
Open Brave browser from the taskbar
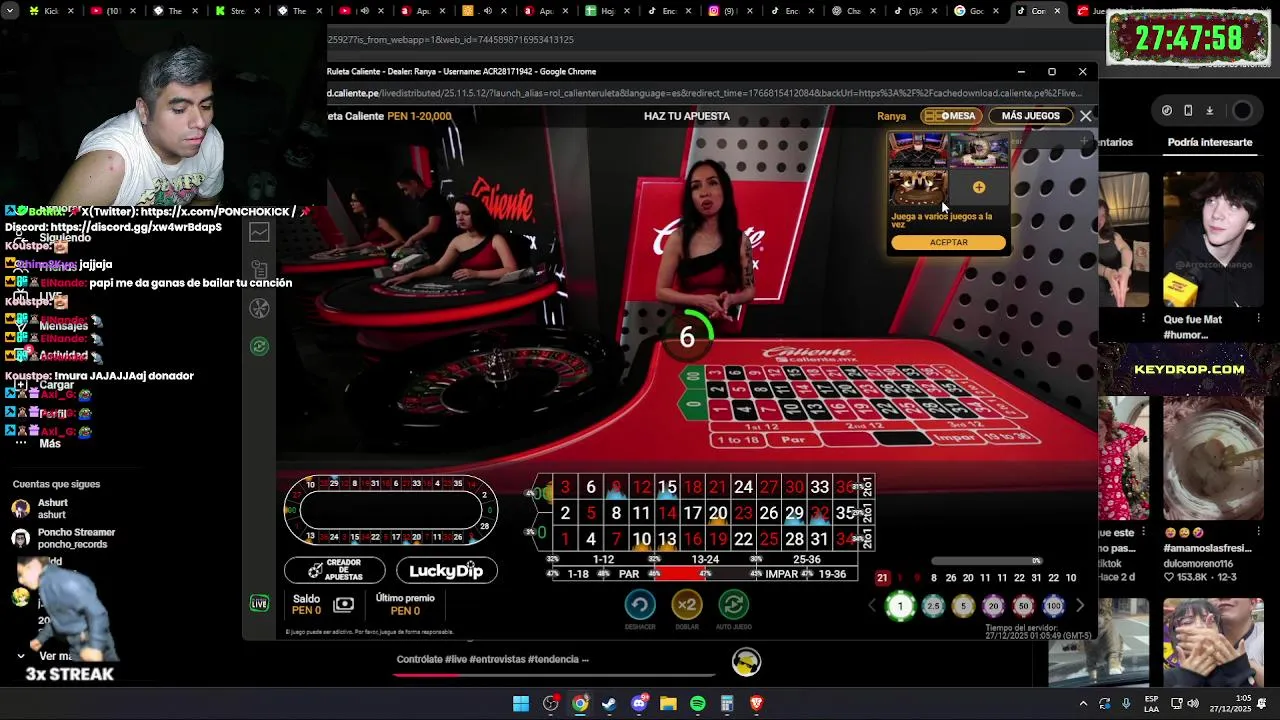click(x=756, y=704)
